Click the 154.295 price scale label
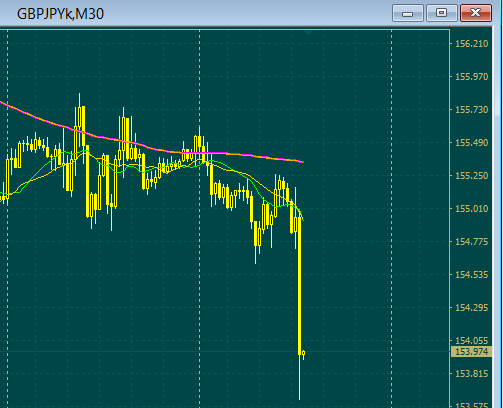The height and width of the screenshot is (408, 503). [x=471, y=307]
